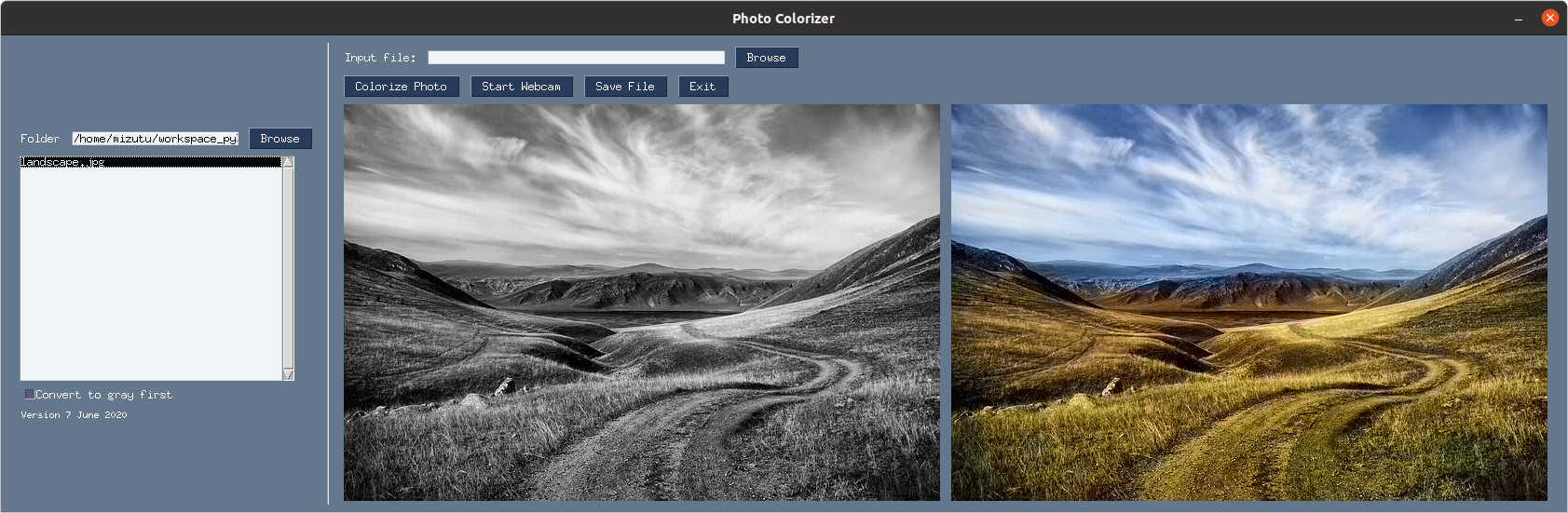Viewport: 1568px width, 513px height.
Task: Exit the Photo Colorizer app
Action: [702, 87]
